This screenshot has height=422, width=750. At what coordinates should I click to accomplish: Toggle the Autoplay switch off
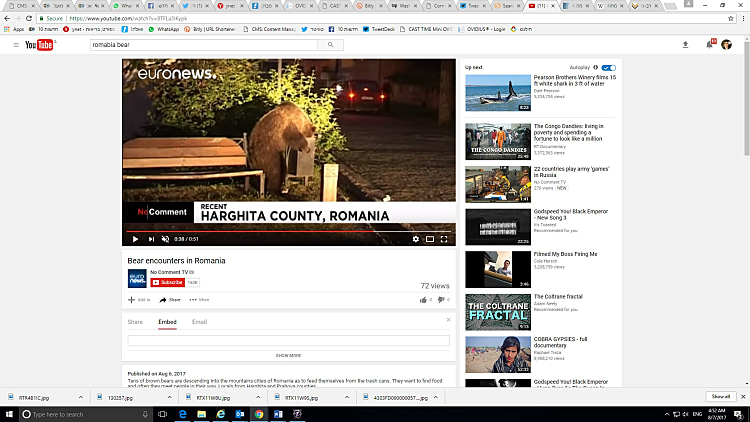click(x=608, y=67)
